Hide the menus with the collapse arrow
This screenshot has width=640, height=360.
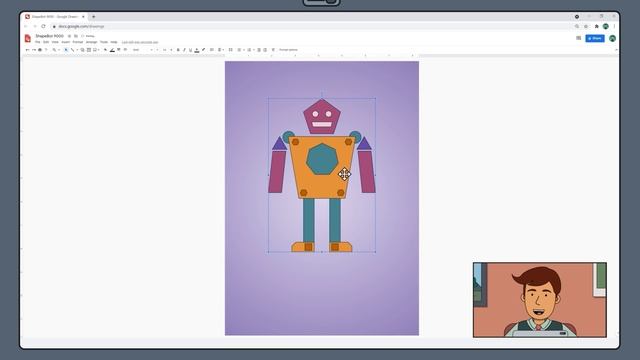[x=616, y=50]
